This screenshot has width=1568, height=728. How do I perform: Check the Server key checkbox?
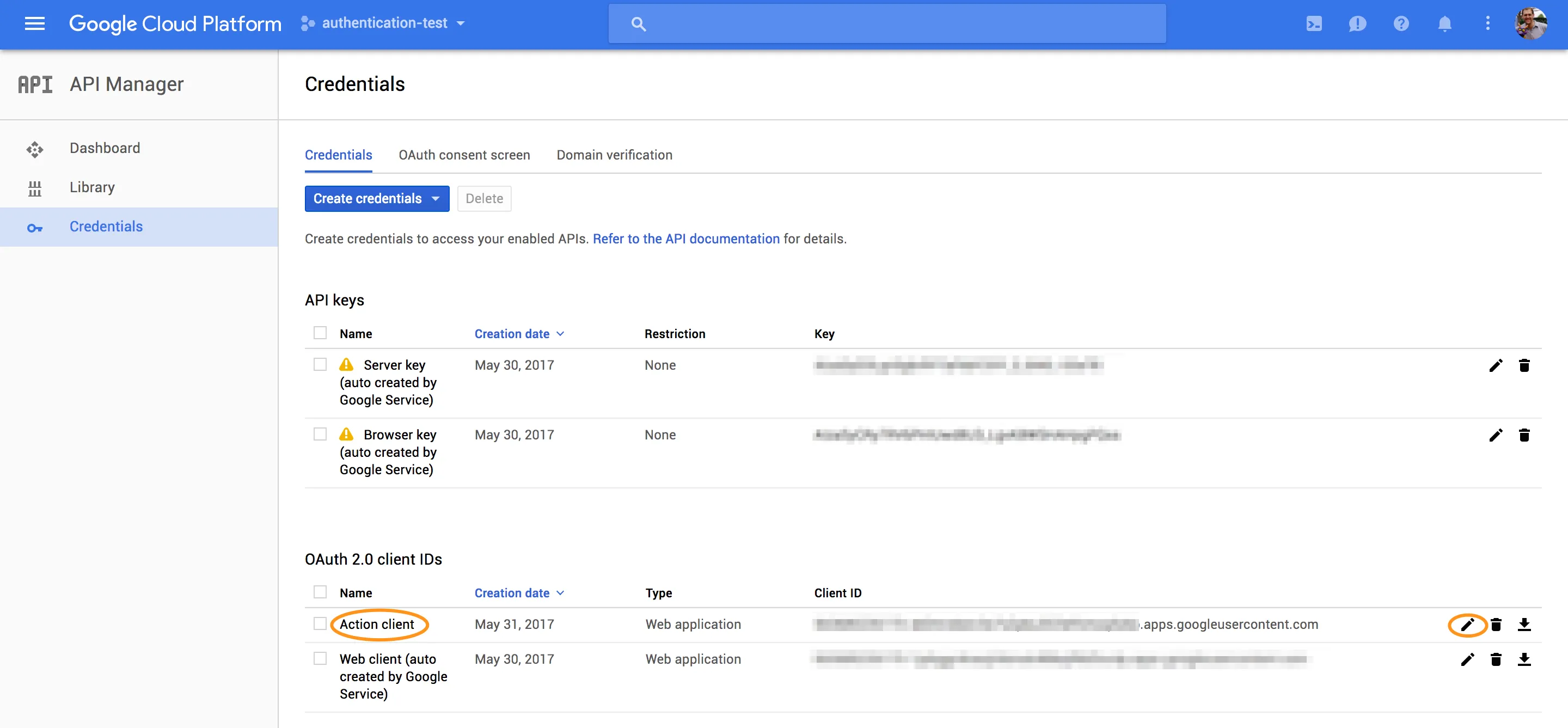pos(320,365)
